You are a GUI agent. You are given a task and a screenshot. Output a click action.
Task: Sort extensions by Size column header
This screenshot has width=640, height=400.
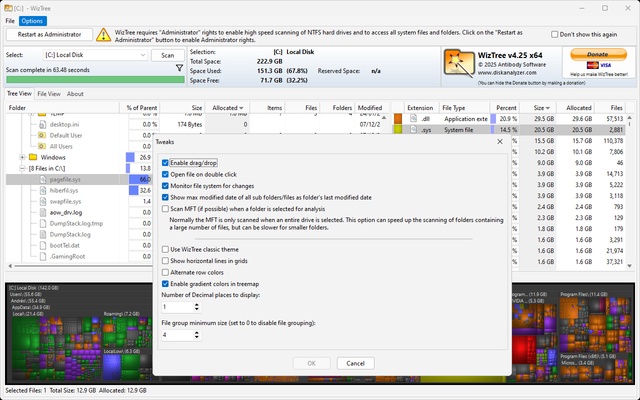point(538,108)
